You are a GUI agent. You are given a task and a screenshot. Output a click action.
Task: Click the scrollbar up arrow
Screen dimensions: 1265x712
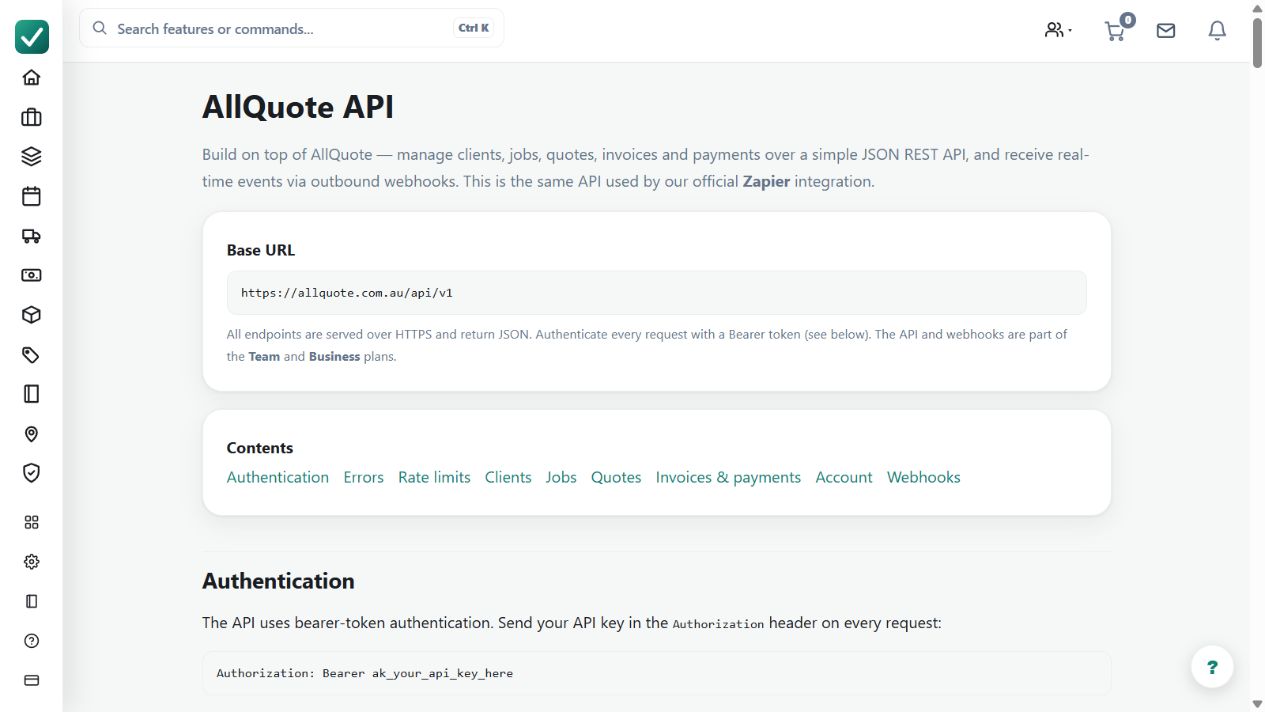coord(1257,7)
